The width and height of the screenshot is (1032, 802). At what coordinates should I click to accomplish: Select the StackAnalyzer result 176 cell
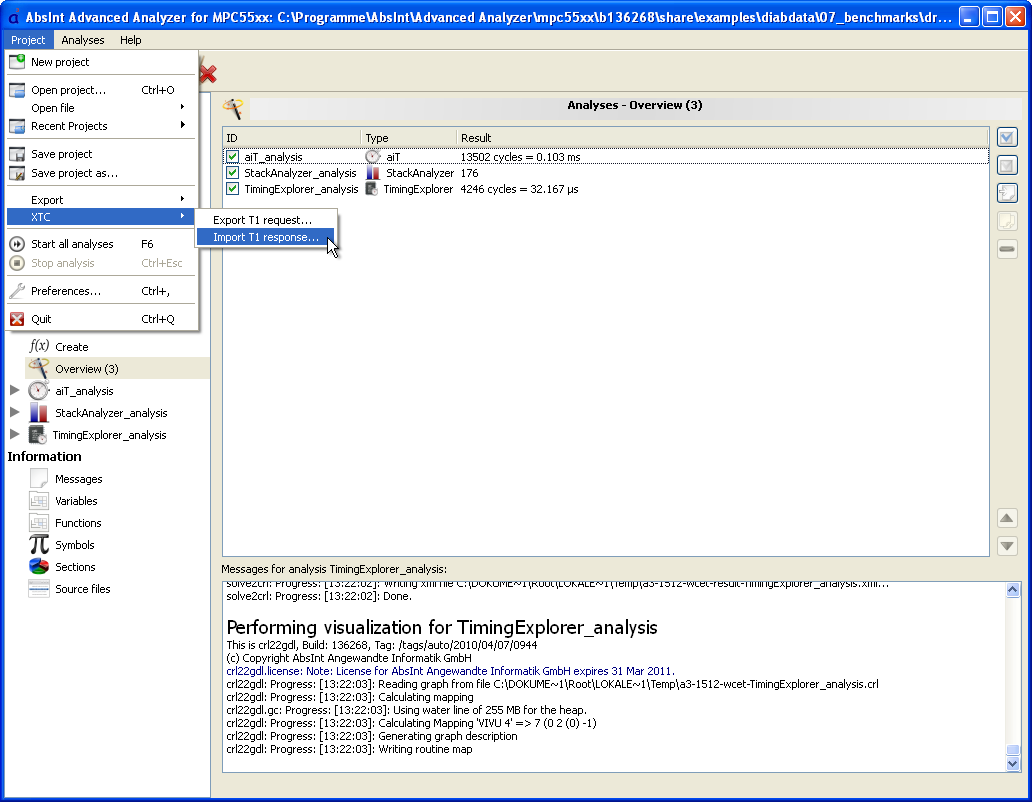469,173
